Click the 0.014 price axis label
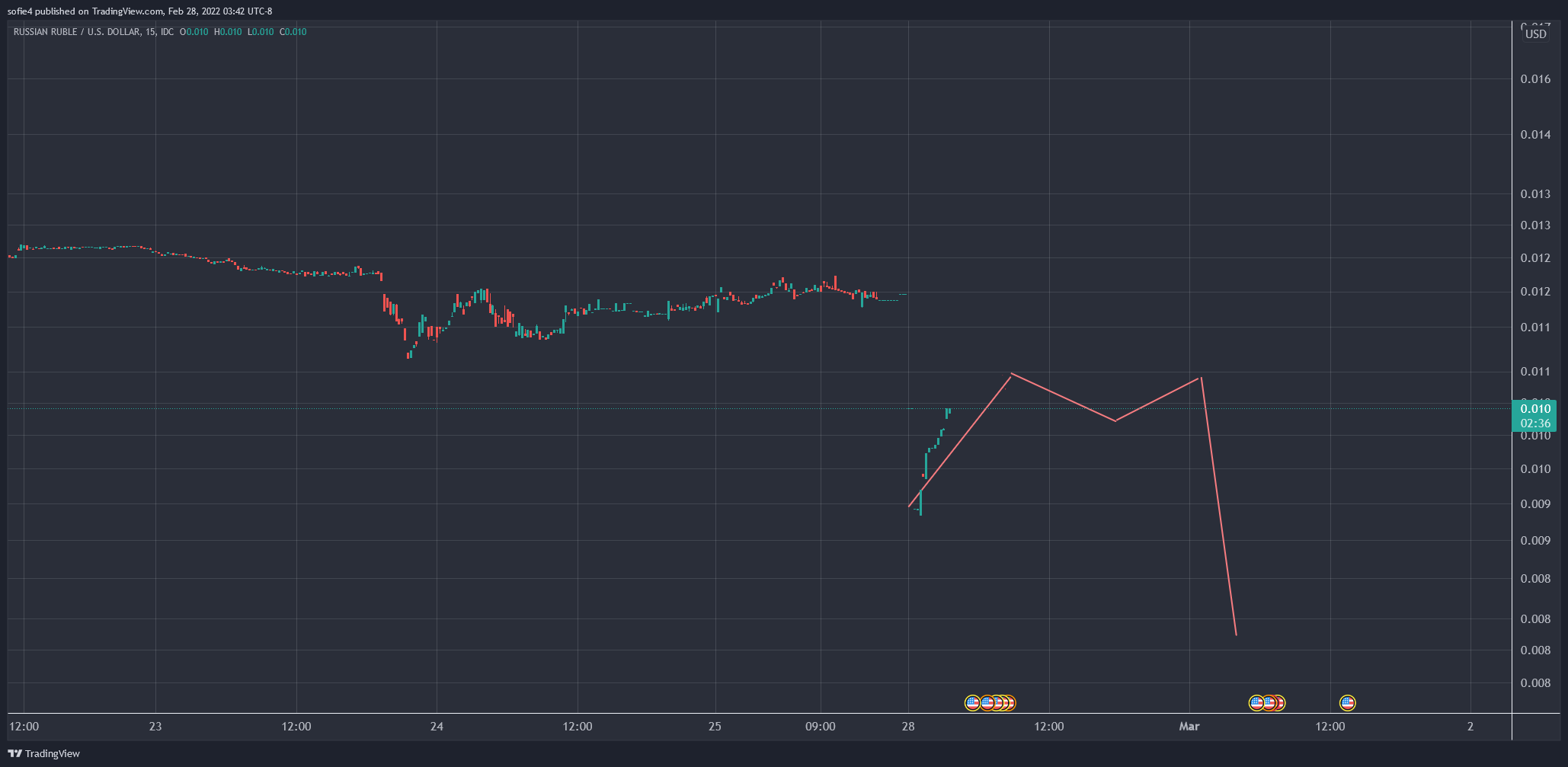Screen dimensions: 1568x767 1535,135
